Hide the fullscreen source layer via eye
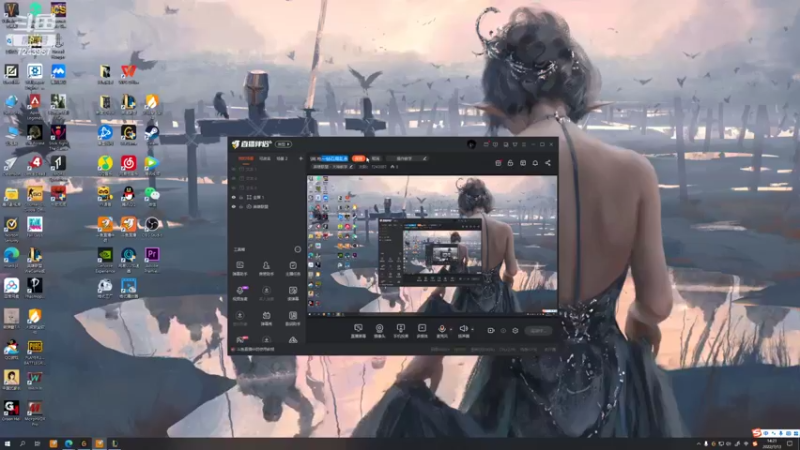This screenshot has height=450, width=800. click(234, 197)
